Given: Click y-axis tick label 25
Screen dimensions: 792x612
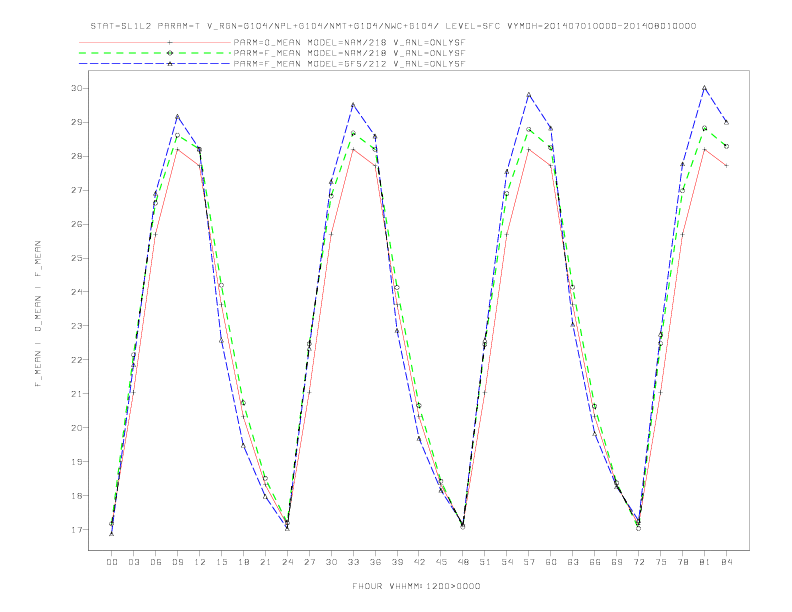Looking at the screenshot, I should pos(77,258).
